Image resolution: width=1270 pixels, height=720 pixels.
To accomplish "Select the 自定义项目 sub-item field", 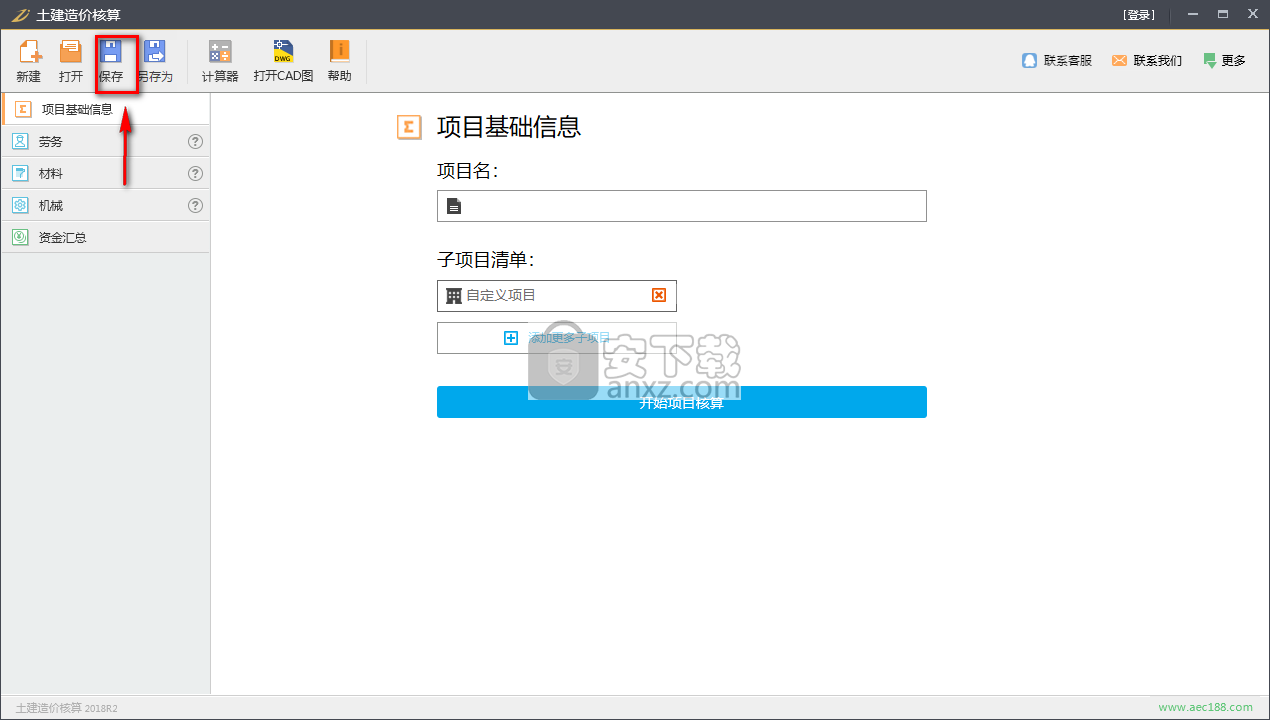I will click(x=557, y=296).
